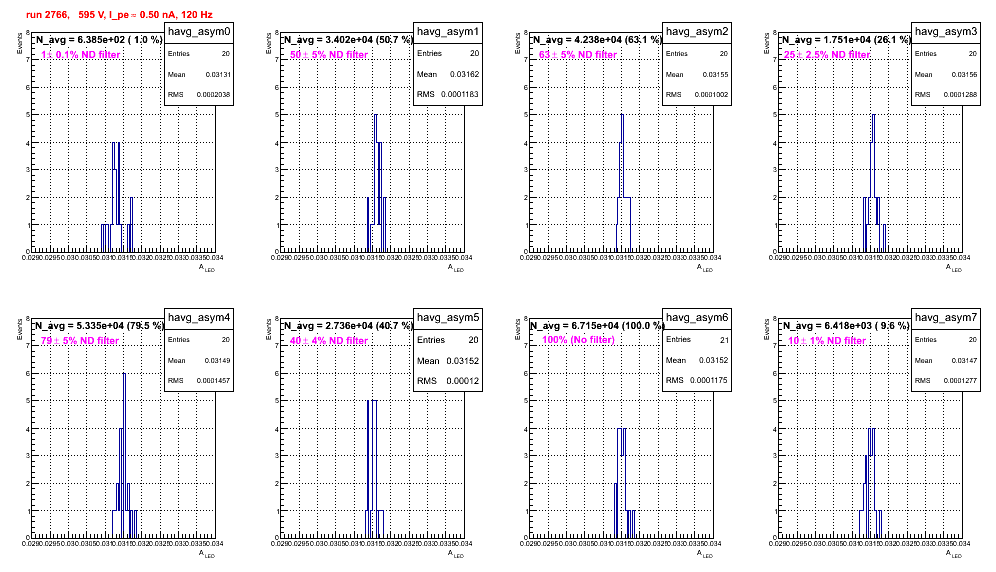Click the N_avg = 4.238e+04 label
Image resolution: width=996 pixels, height=572 pixels.
click(x=596, y=39)
